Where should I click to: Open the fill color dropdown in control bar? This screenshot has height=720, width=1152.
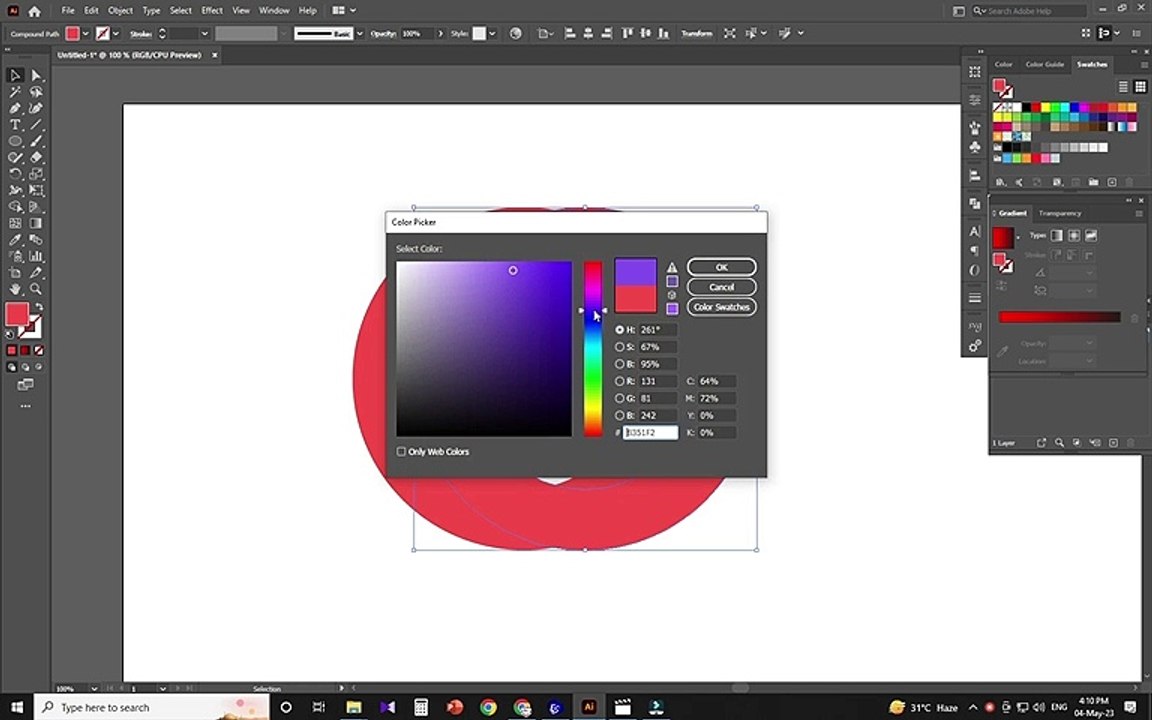click(x=85, y=34)
